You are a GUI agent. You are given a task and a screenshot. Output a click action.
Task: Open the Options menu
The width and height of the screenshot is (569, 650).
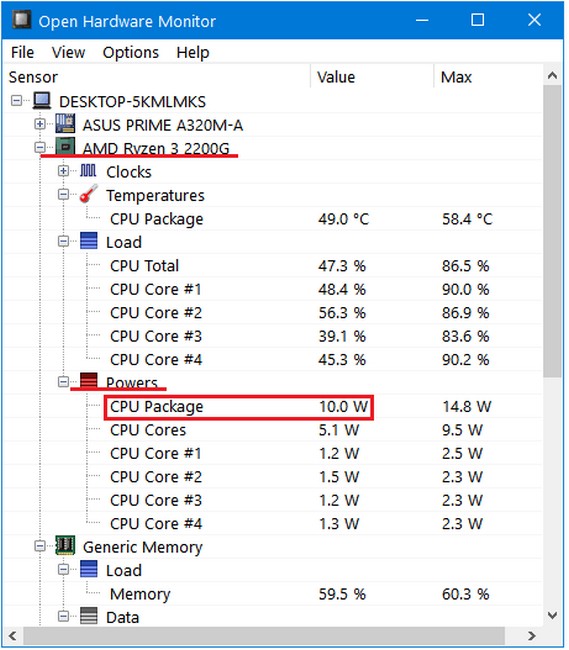pyautogui.click(x=131, y=53)
